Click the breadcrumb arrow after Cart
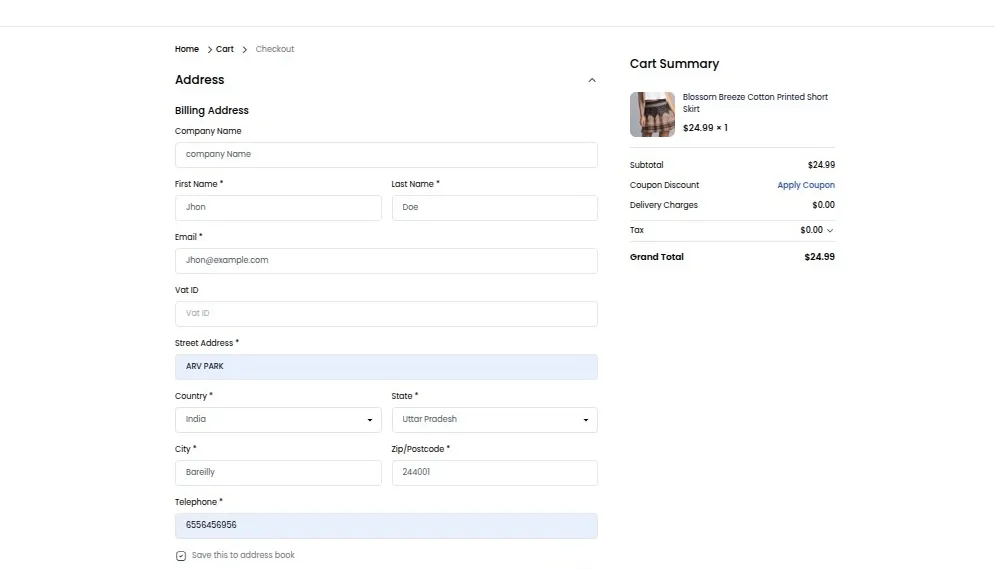The width and height of the screenshot is (995, 569). click(x=244, y=50)
